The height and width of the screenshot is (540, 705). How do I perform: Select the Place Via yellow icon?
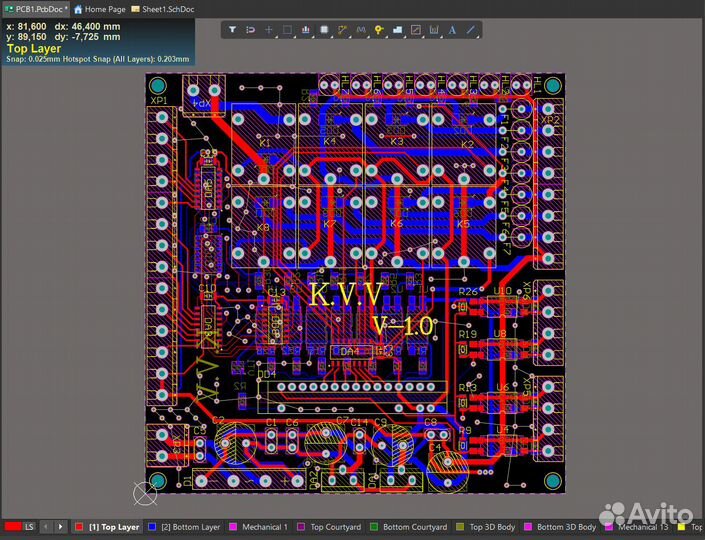point(379,30)
